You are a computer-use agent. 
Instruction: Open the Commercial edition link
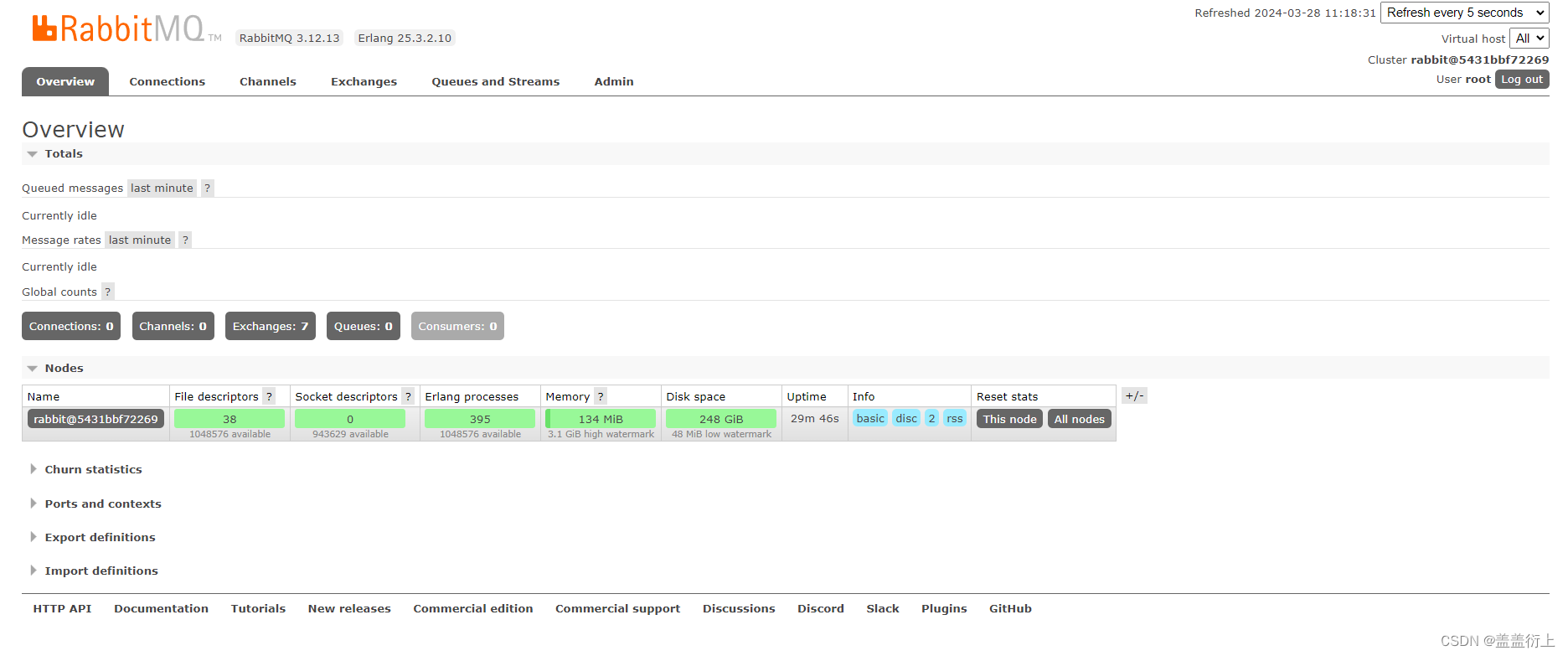(x=473, y=609)
